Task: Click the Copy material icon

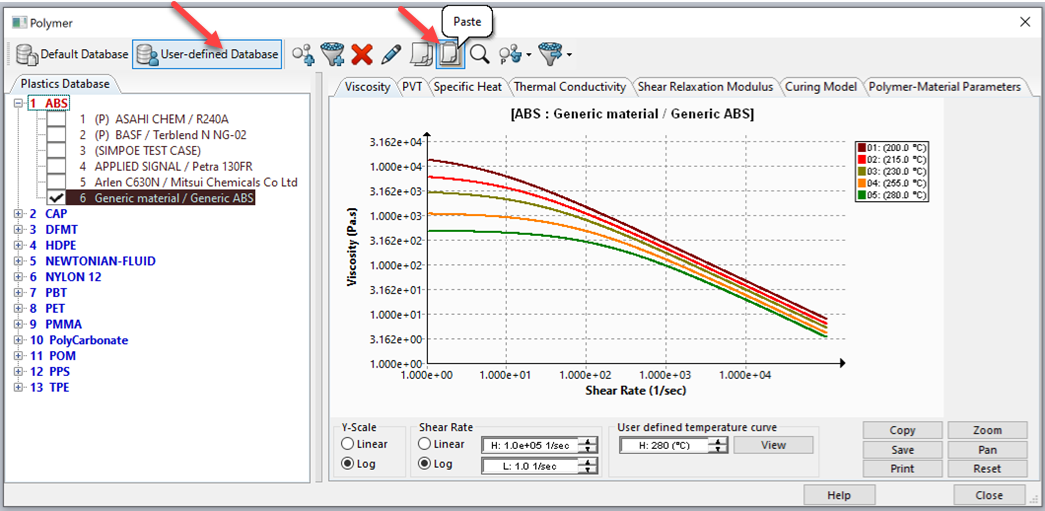Action: 423,54
